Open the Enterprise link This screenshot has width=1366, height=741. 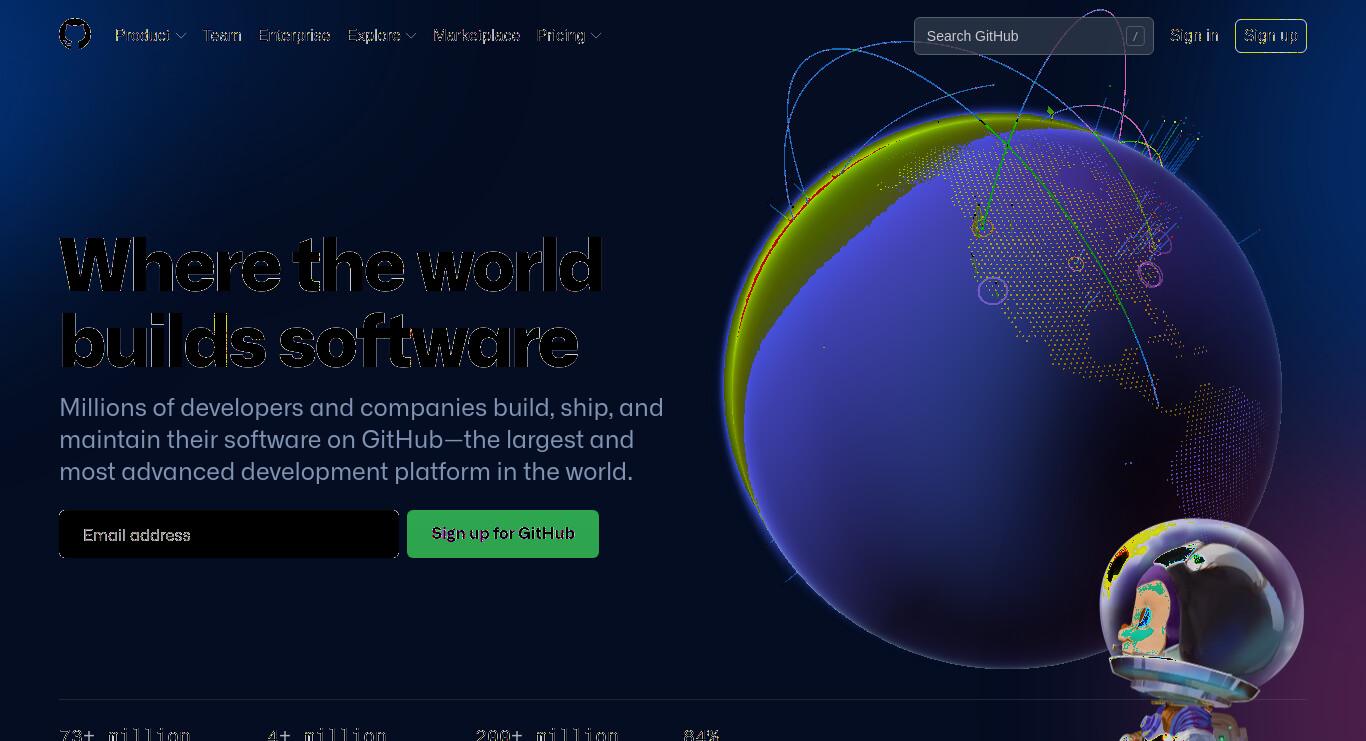coord(294,35)
